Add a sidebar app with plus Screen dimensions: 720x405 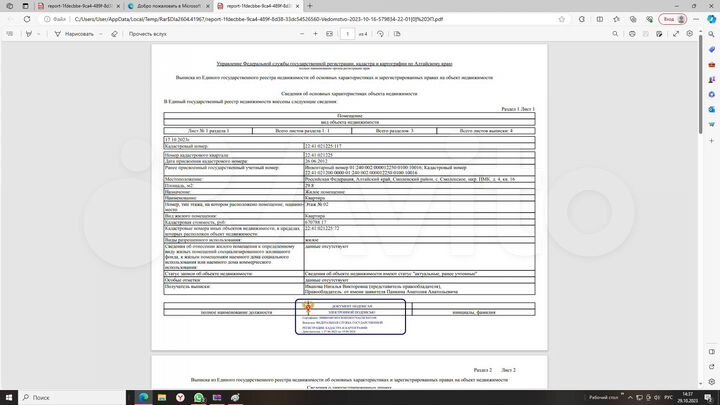pos(712,141)
